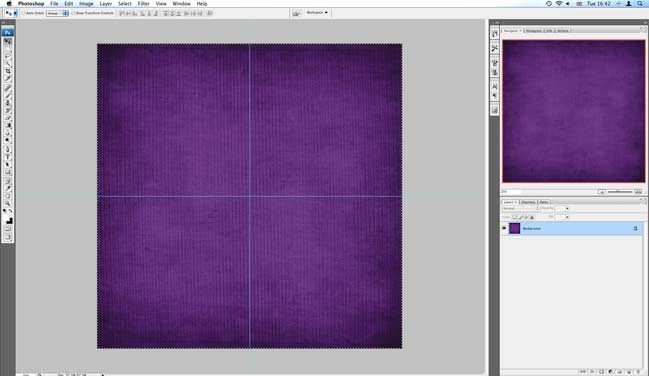Open the Paragraph panel icon
The width and height of the screenshot is (649, 376).
(495, 96)
